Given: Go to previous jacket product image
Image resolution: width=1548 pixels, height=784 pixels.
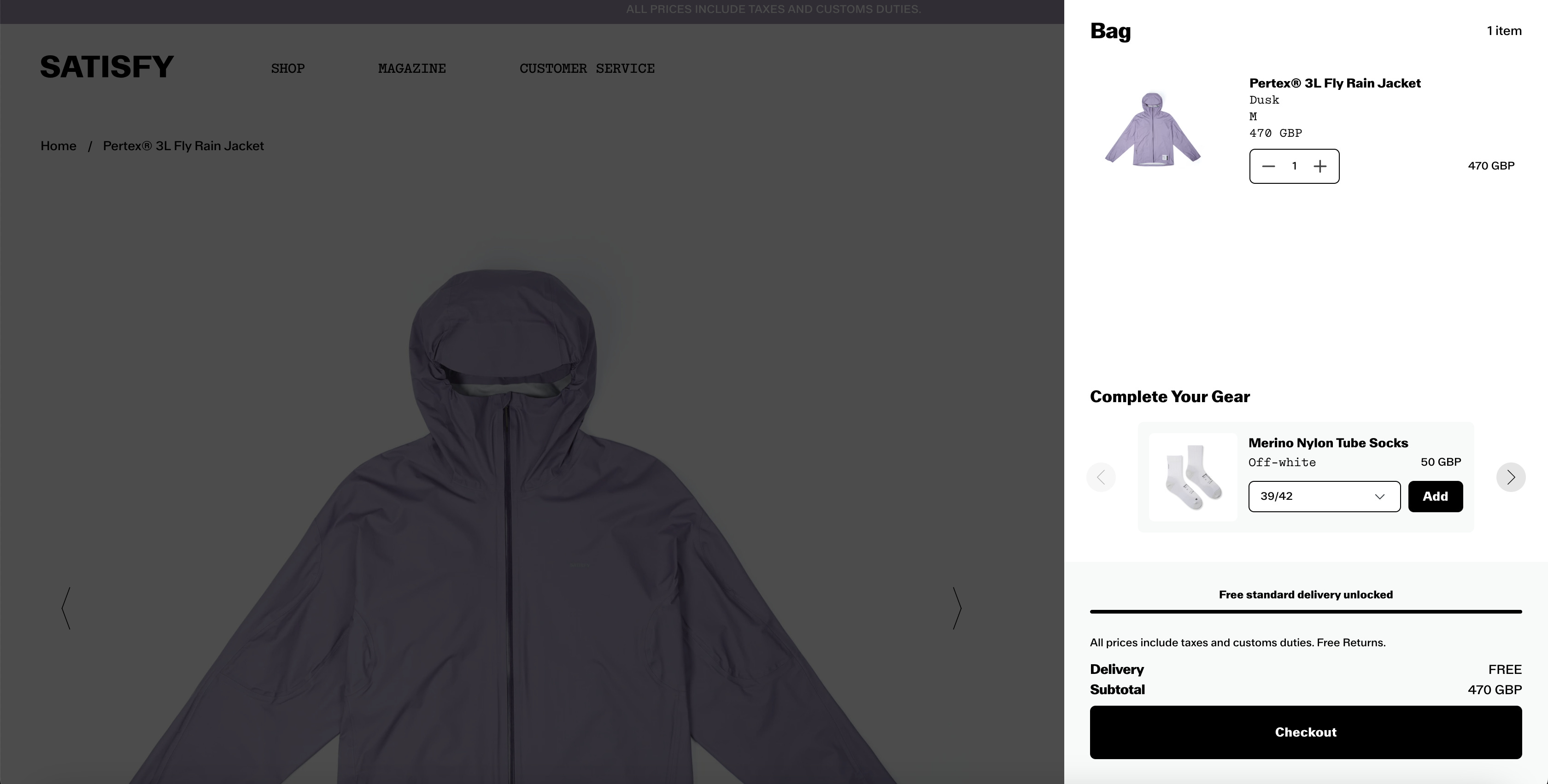Looking at the screenshot, I should coord(66,608).
